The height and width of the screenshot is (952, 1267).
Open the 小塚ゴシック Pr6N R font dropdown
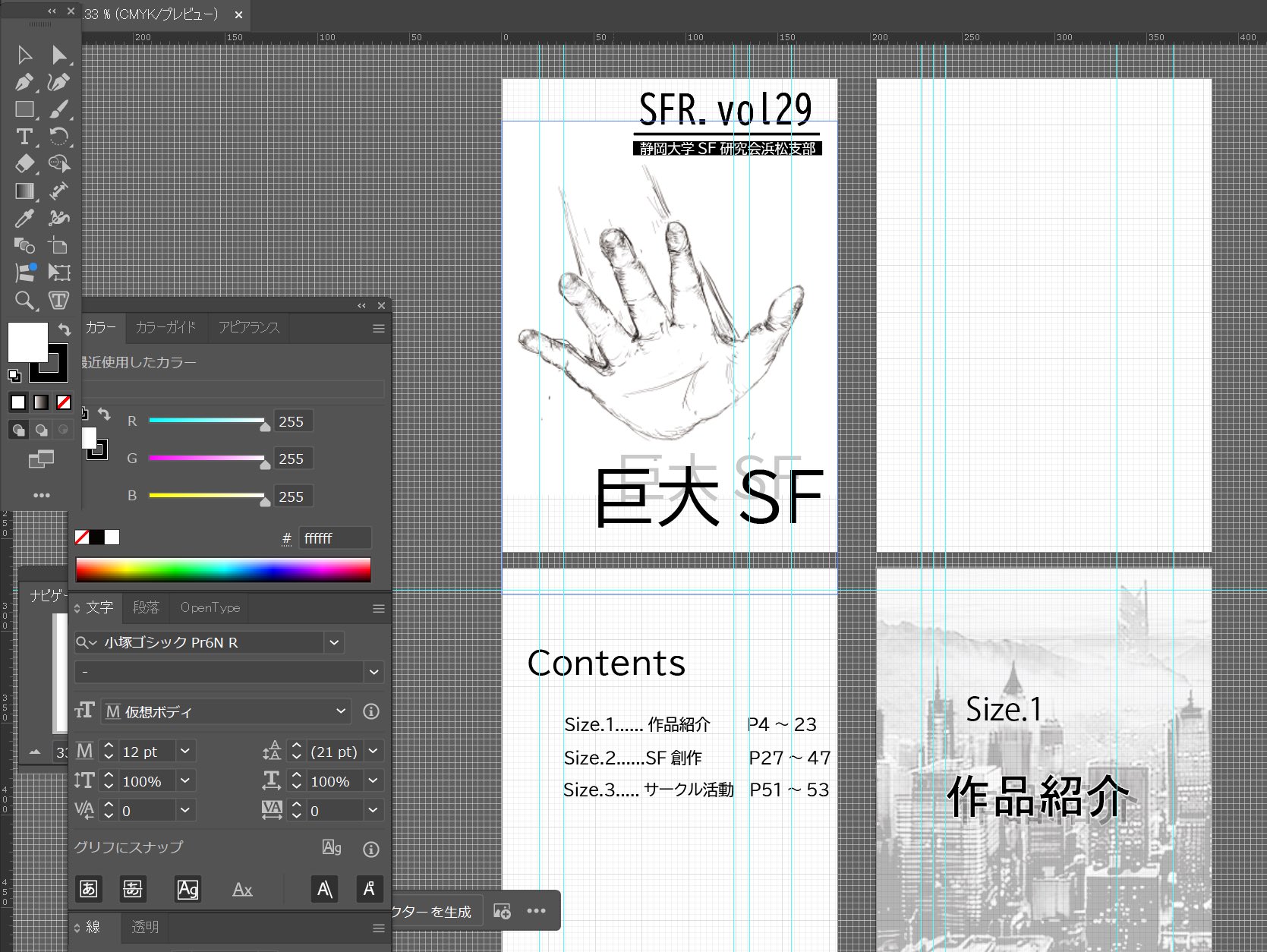pos(334,642)
